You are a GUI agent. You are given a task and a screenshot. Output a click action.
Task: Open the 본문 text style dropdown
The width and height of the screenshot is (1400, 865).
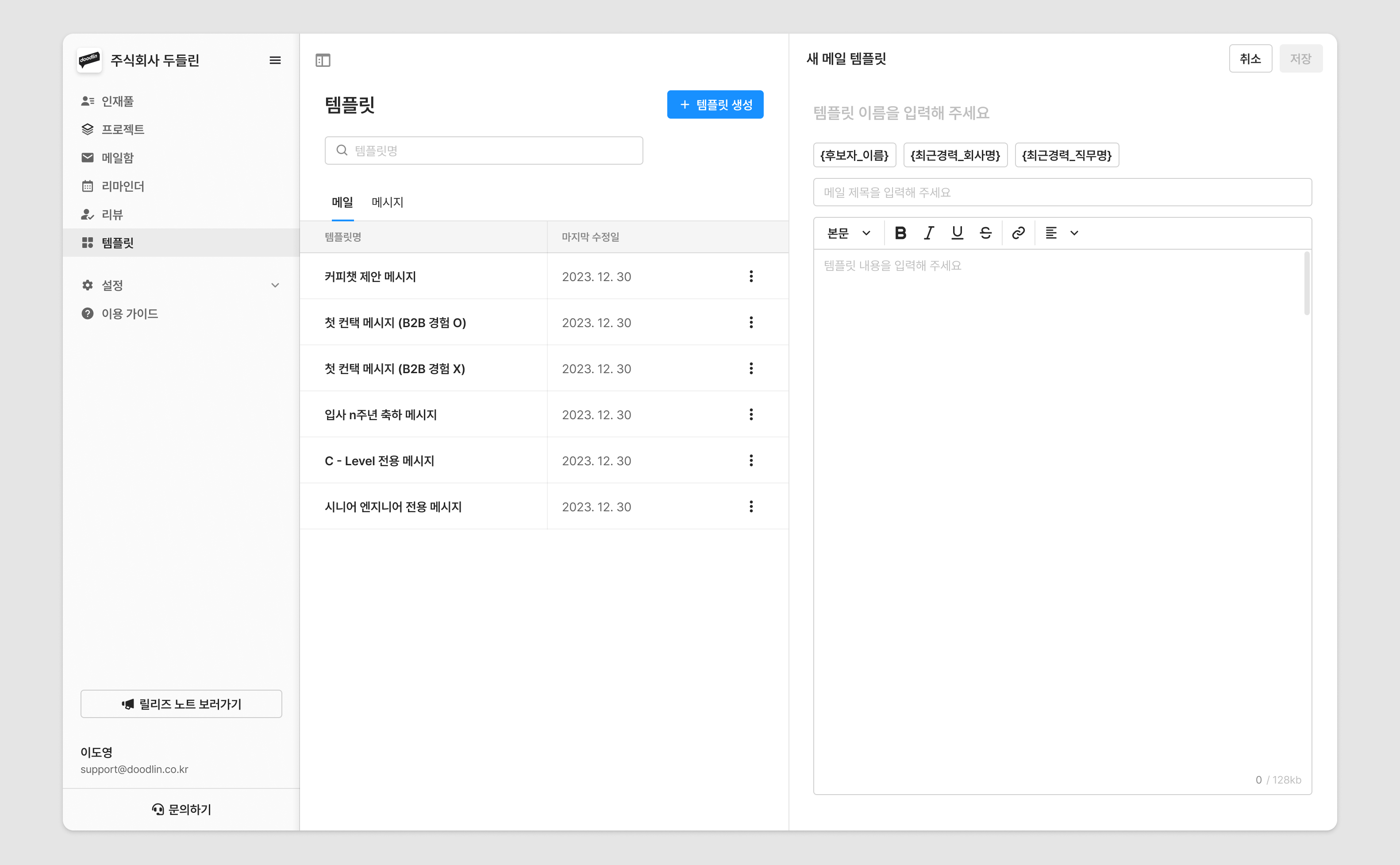[849, 233]
